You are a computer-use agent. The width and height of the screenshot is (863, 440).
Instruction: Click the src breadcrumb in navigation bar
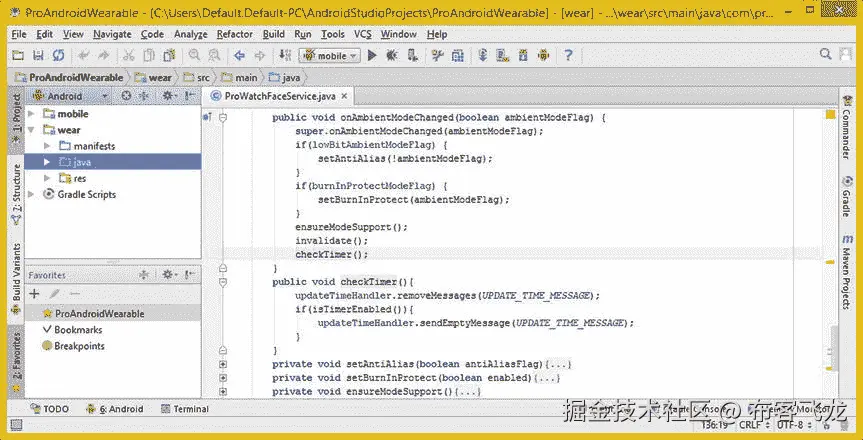pos(197,78)
